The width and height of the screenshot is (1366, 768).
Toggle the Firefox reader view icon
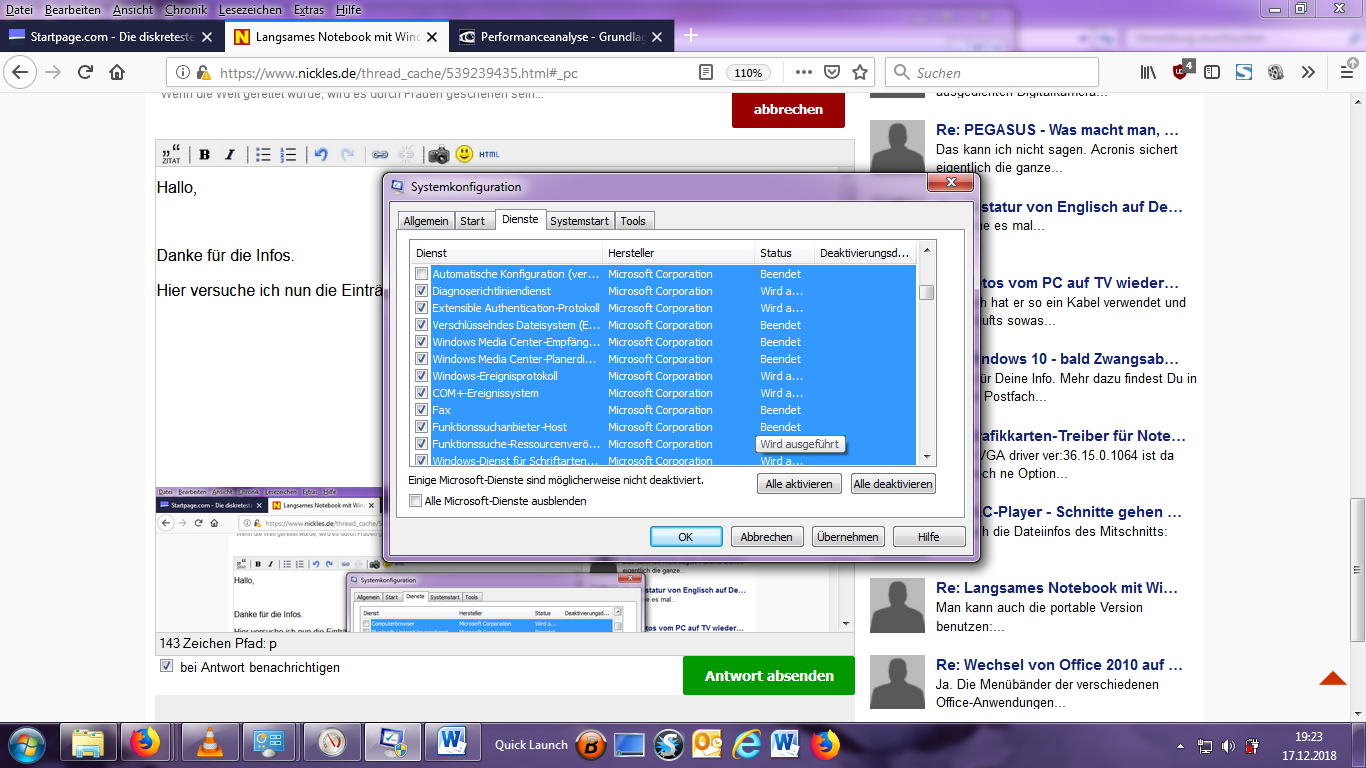coord(706,73)
